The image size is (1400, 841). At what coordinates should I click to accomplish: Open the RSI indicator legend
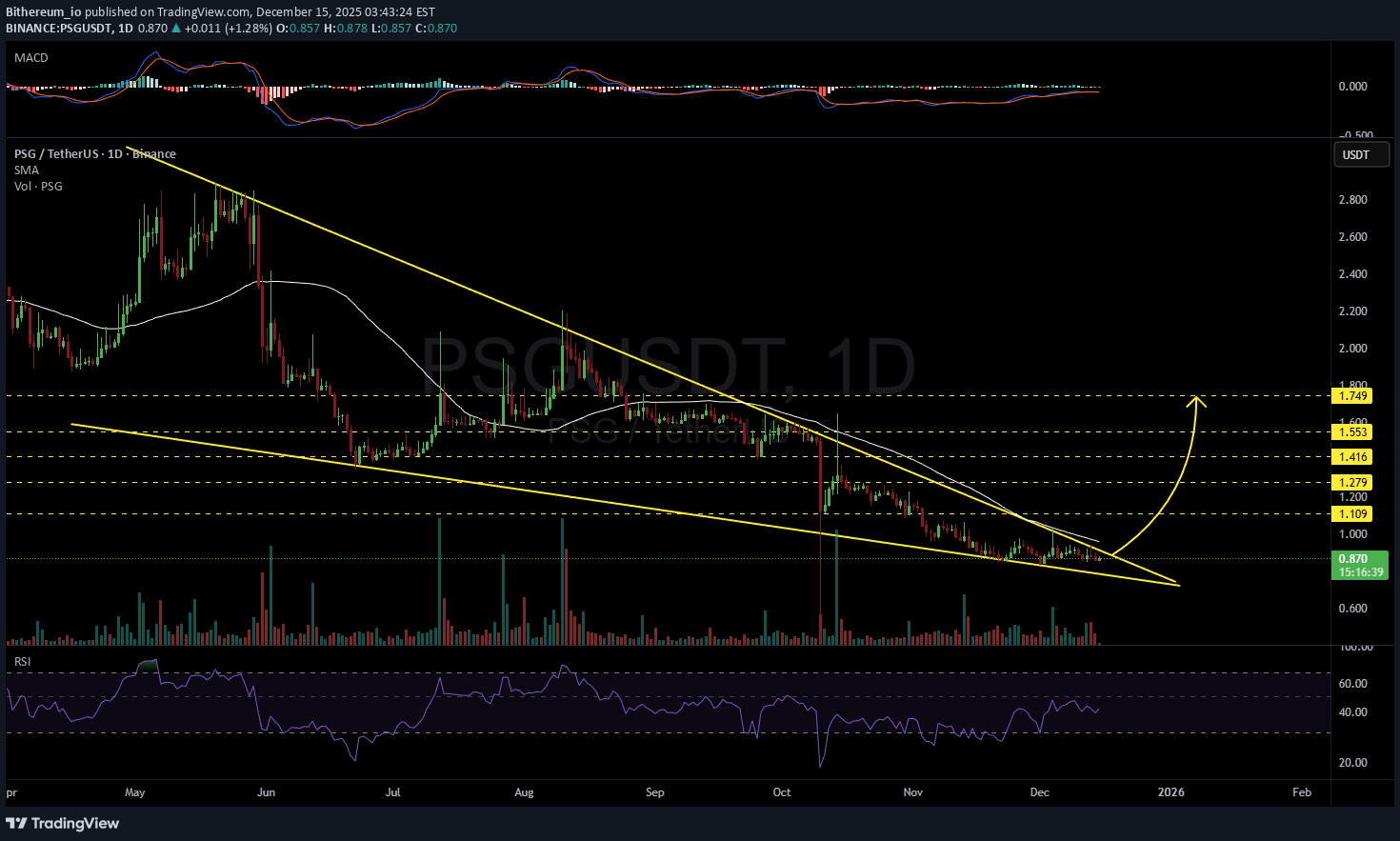tap(22, 661)
